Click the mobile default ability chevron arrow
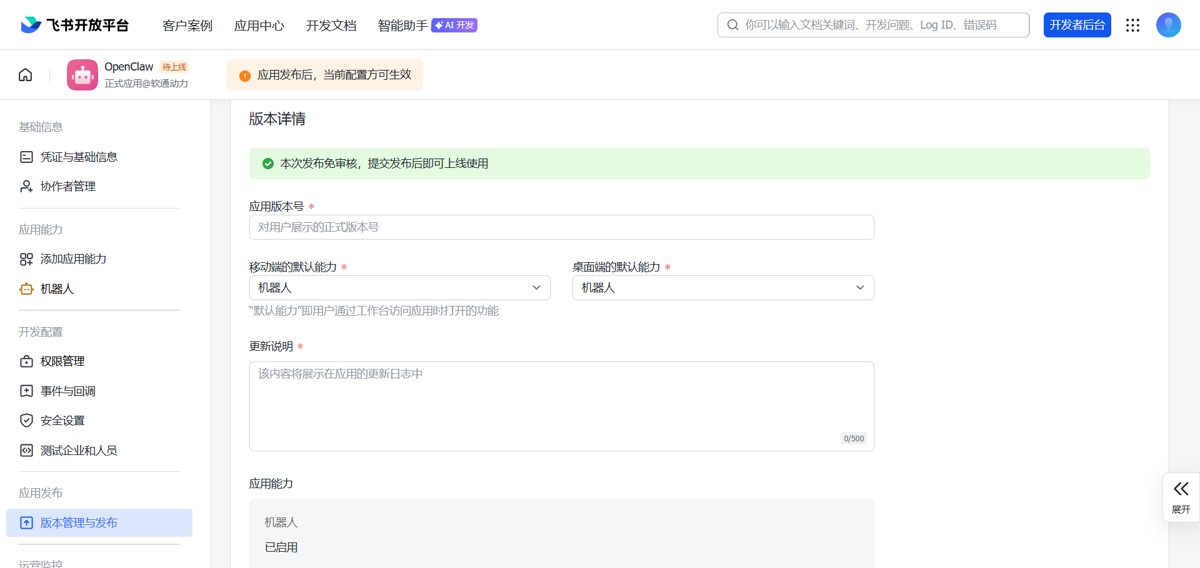This screenshot has height=568, width=1200. pos(537,288)
